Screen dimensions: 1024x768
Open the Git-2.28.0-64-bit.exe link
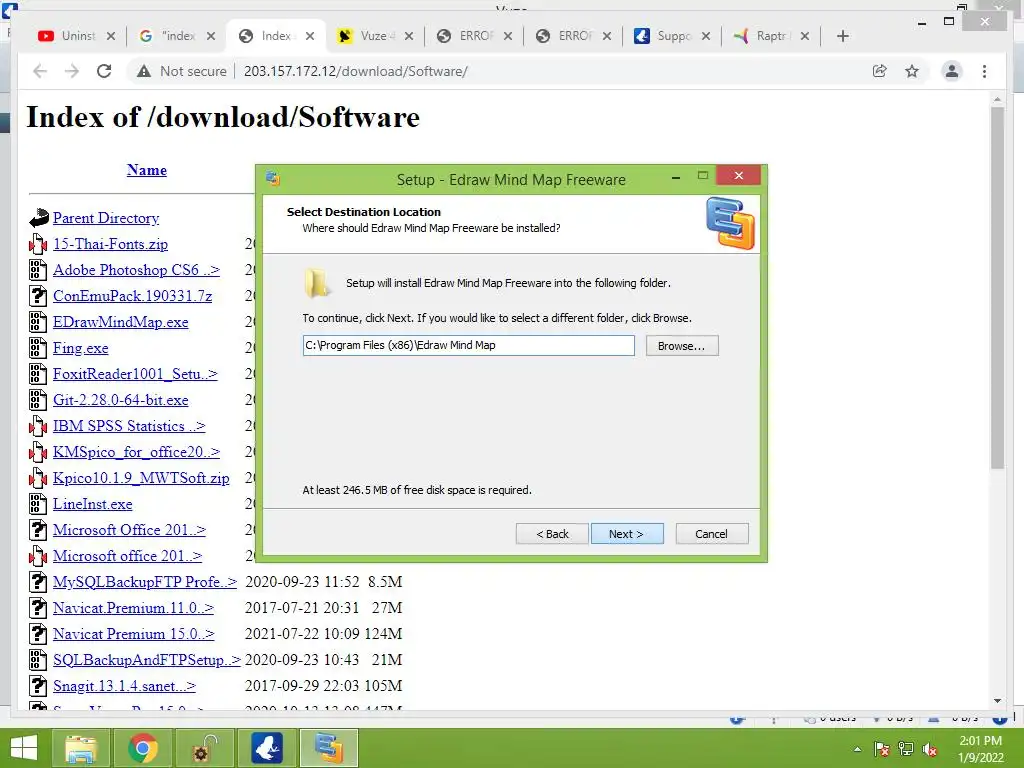(x=121, y=400)
